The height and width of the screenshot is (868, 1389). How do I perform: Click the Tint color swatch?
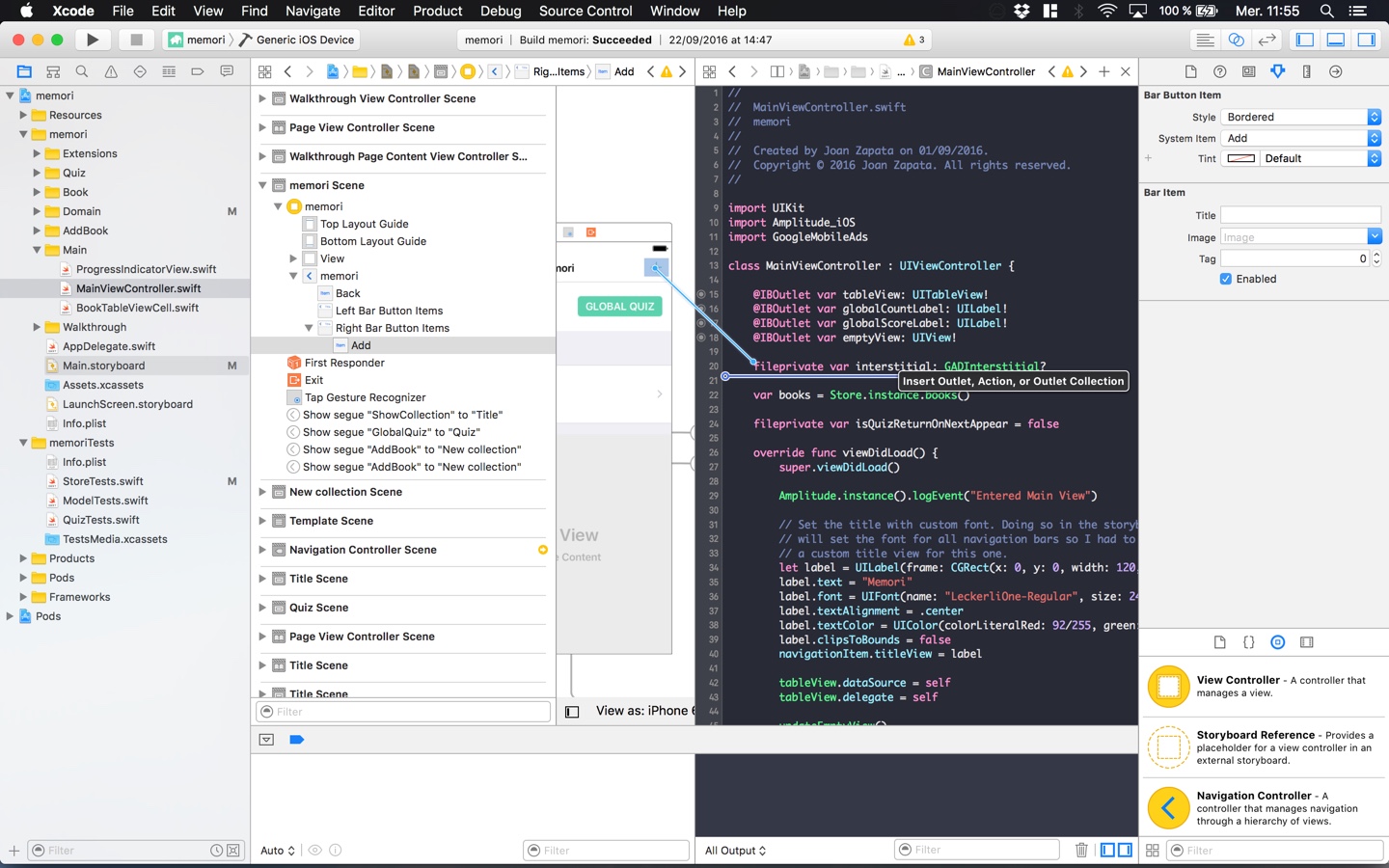click(x=1240, y=158)
